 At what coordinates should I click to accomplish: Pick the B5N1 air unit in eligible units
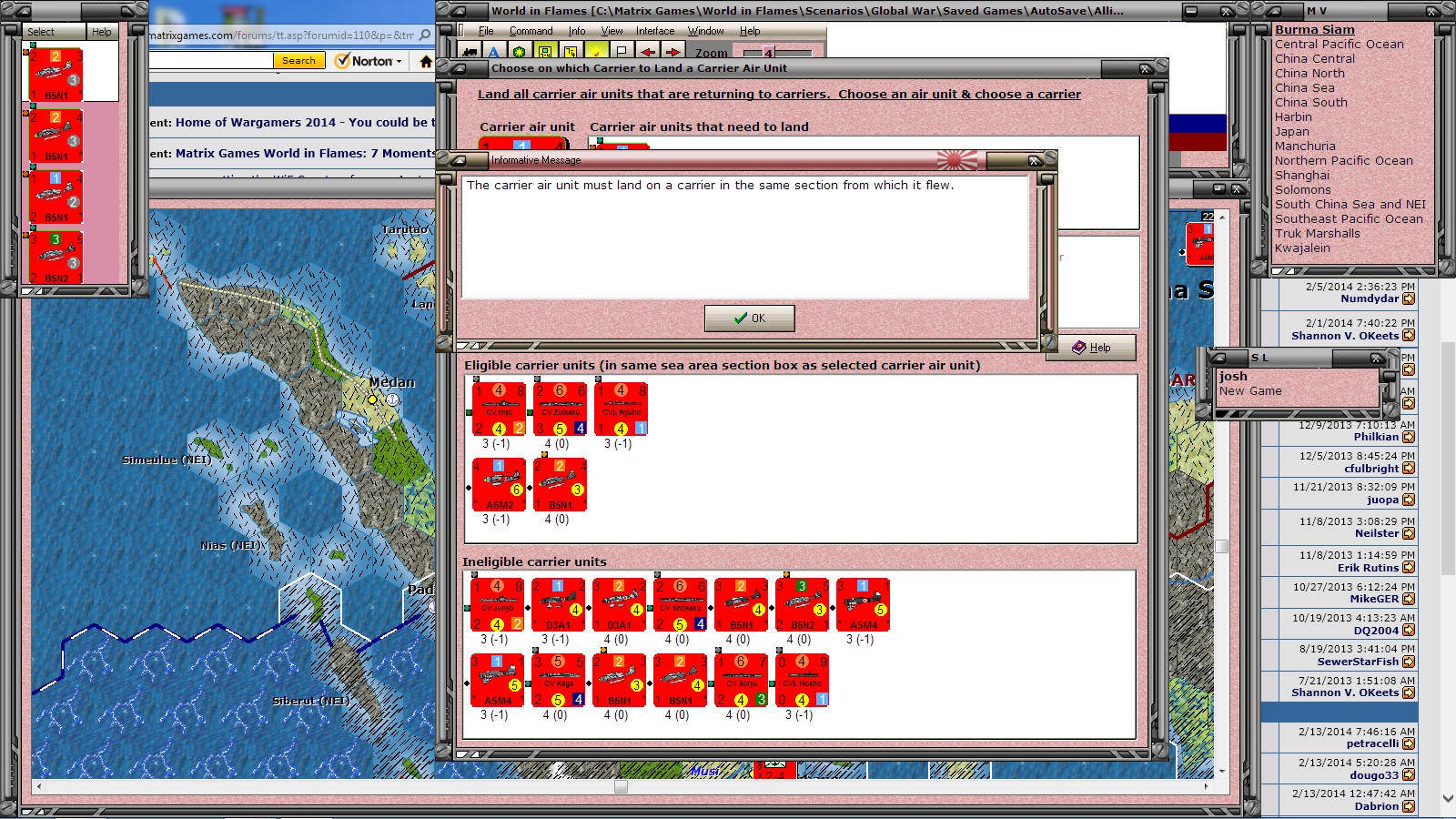click(x=560, y=485)
